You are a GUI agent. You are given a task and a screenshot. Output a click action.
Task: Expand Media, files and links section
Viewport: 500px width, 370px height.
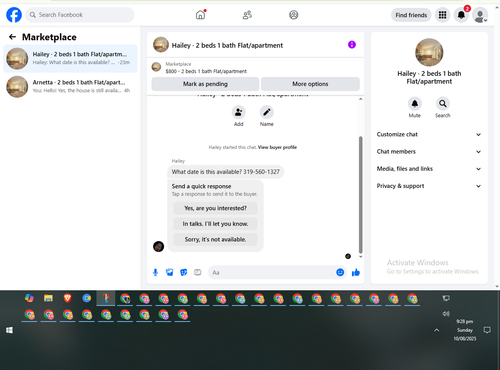(x=429, y=169)
